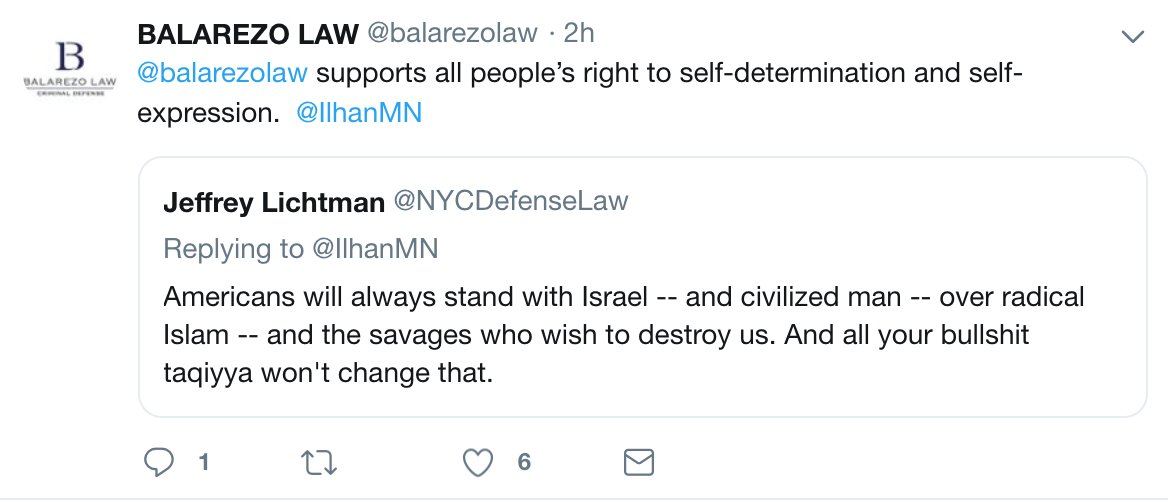The height and width of the screenshot is (502, 1168).
Task: Click the Jeffrey Lichtman name in quote
Action: tap(274, 203)
